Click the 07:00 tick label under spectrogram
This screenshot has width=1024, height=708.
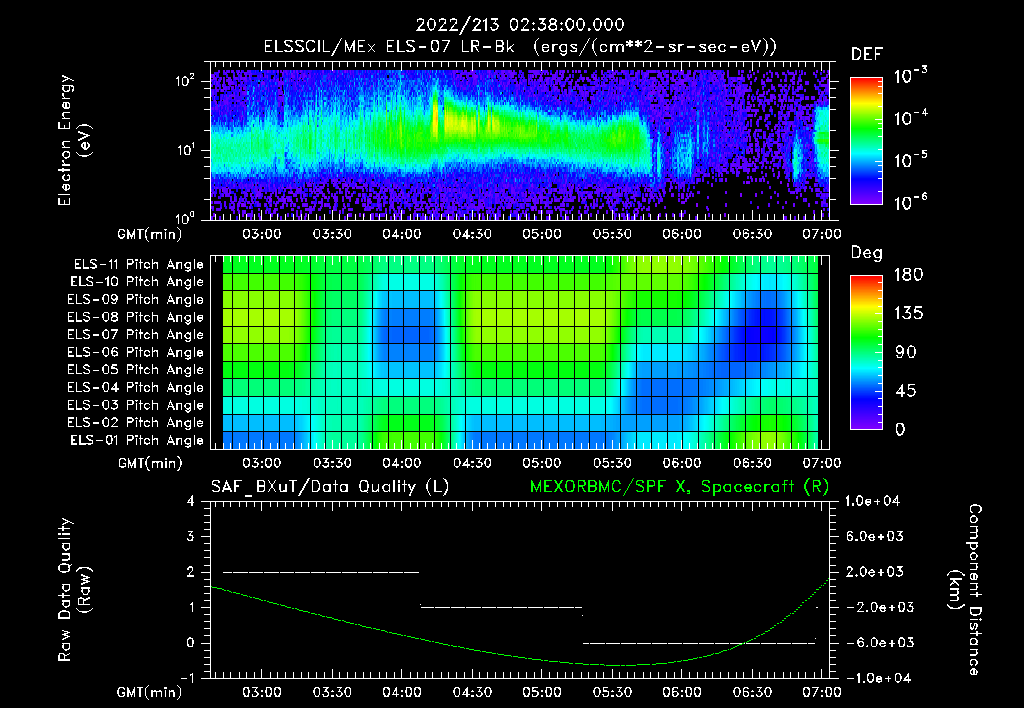point(822,234)
